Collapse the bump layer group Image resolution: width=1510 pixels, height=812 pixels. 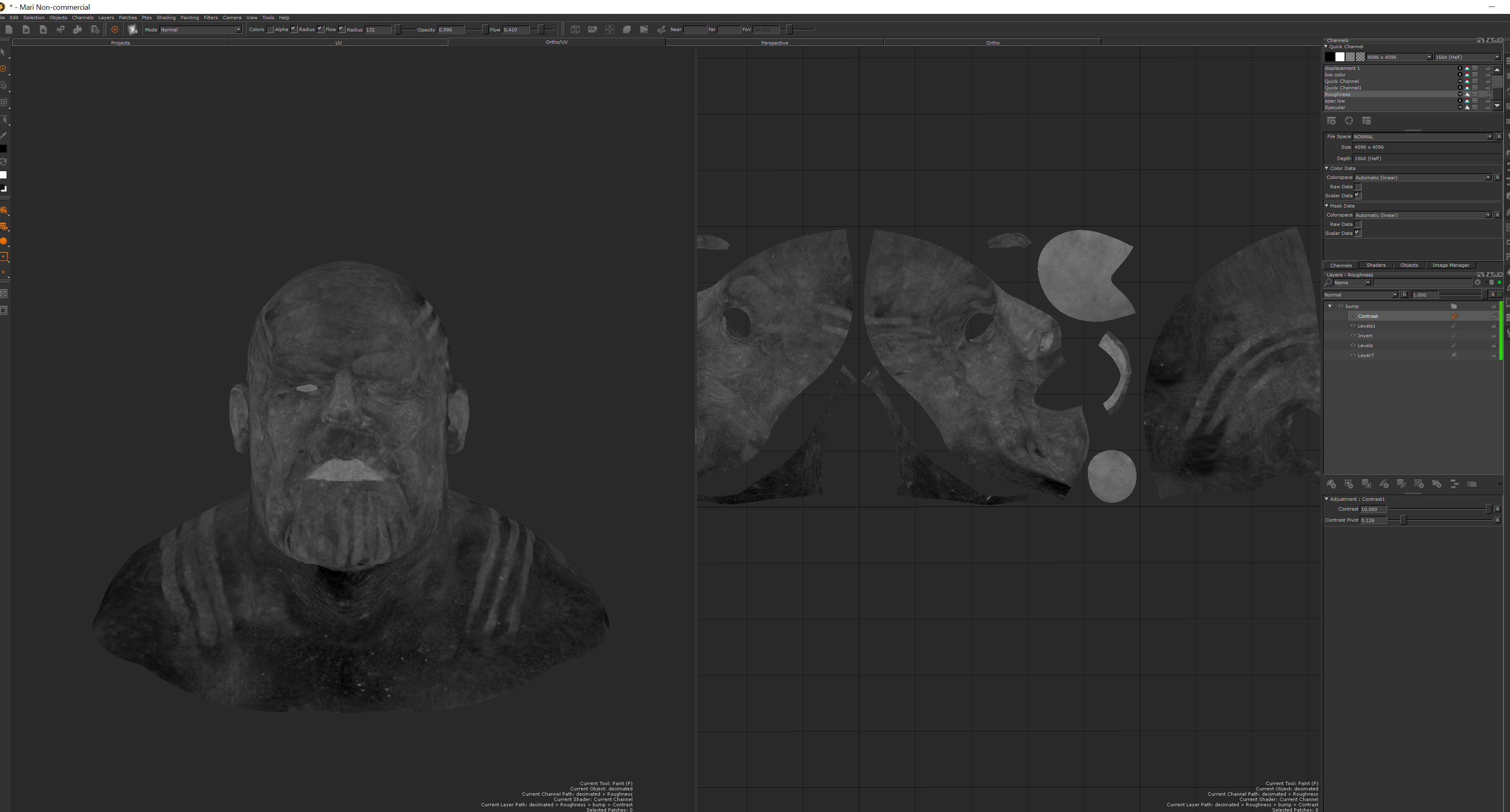(1329, 306)
